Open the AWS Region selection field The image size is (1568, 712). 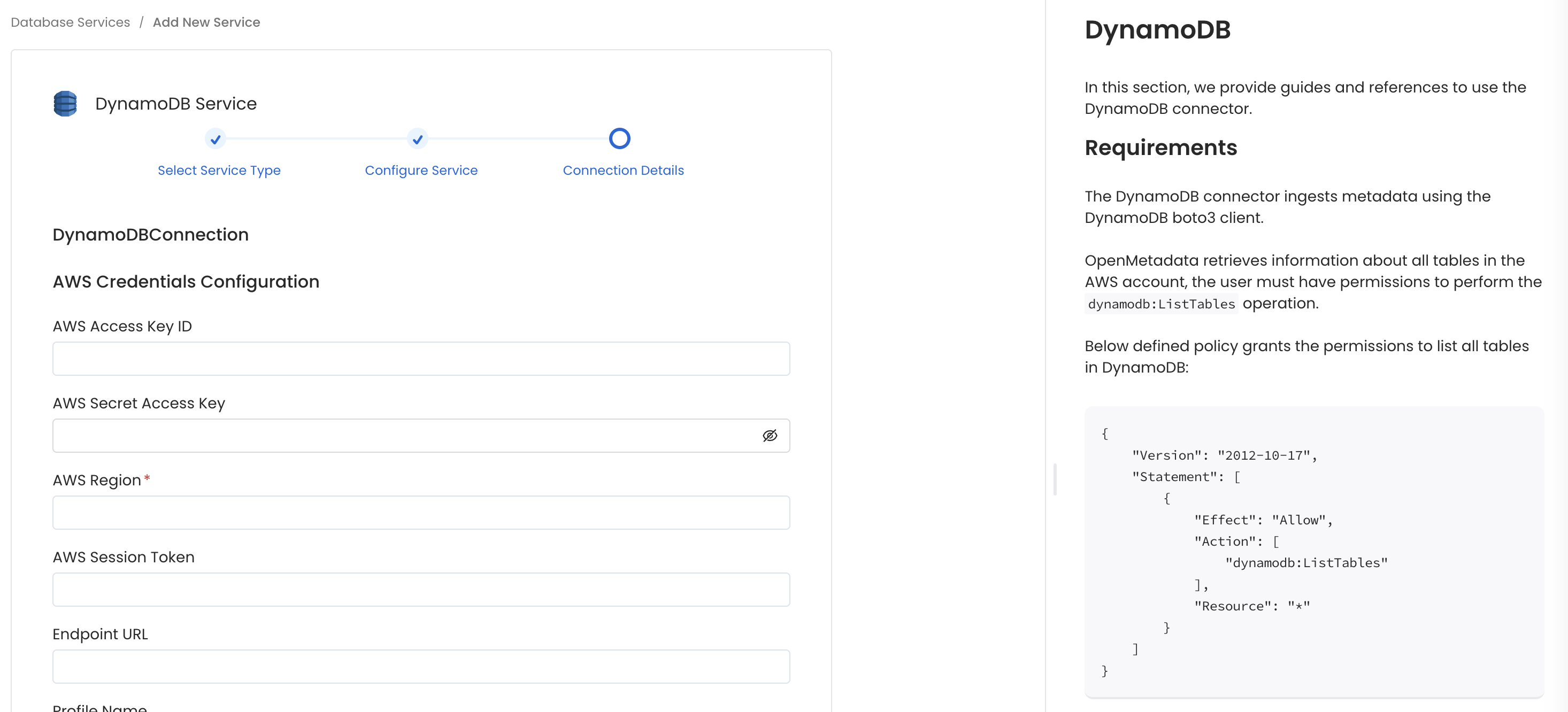coord(421,513)
